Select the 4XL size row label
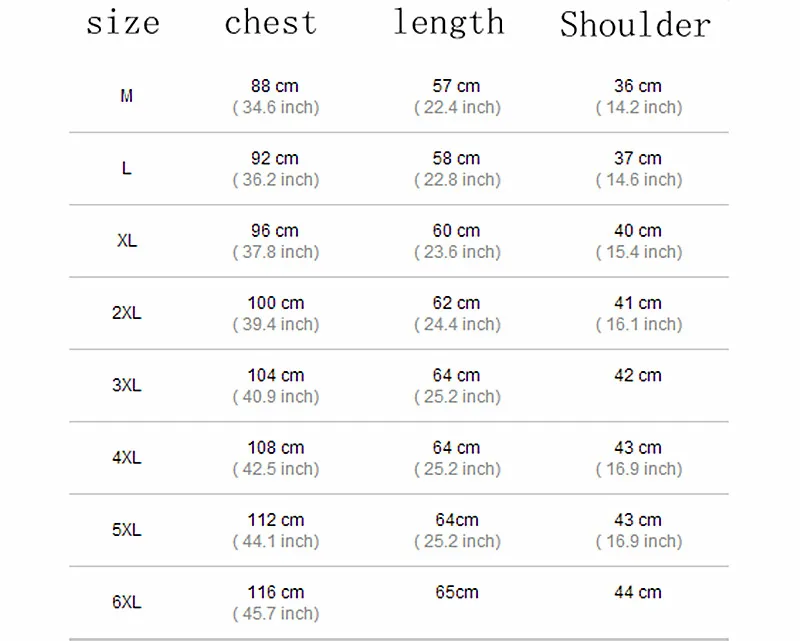 (x=126, y=458)
